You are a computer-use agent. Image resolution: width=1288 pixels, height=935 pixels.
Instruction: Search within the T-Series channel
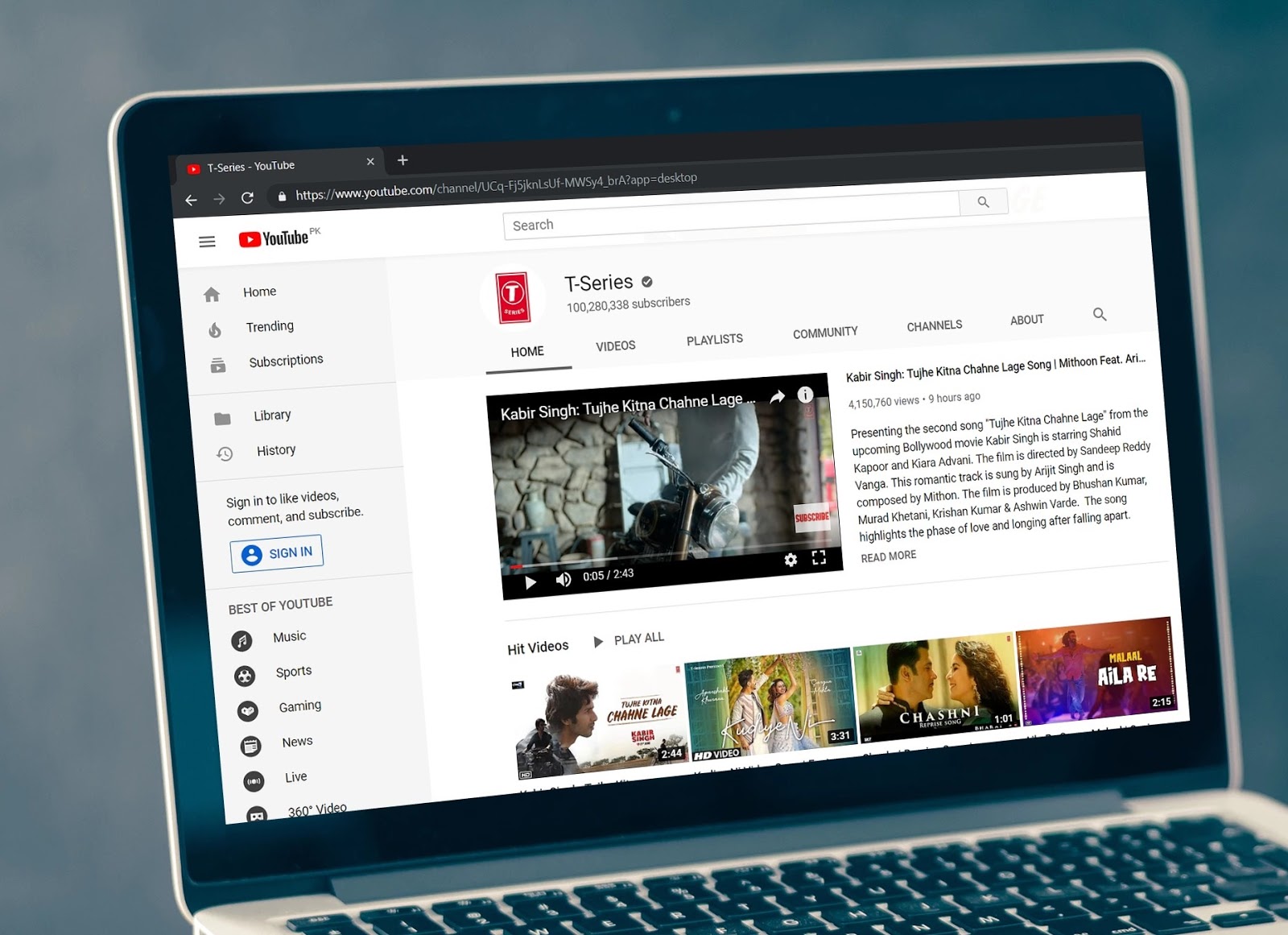tap(1100, 314)
